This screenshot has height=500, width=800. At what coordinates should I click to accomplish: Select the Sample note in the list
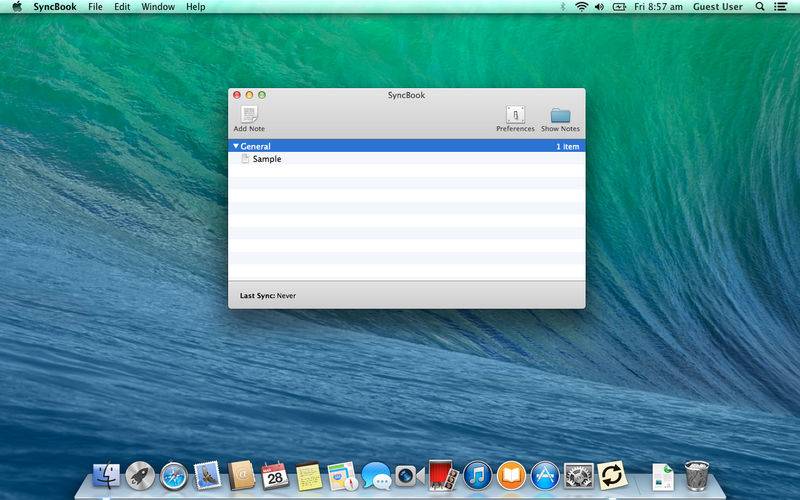266,159
